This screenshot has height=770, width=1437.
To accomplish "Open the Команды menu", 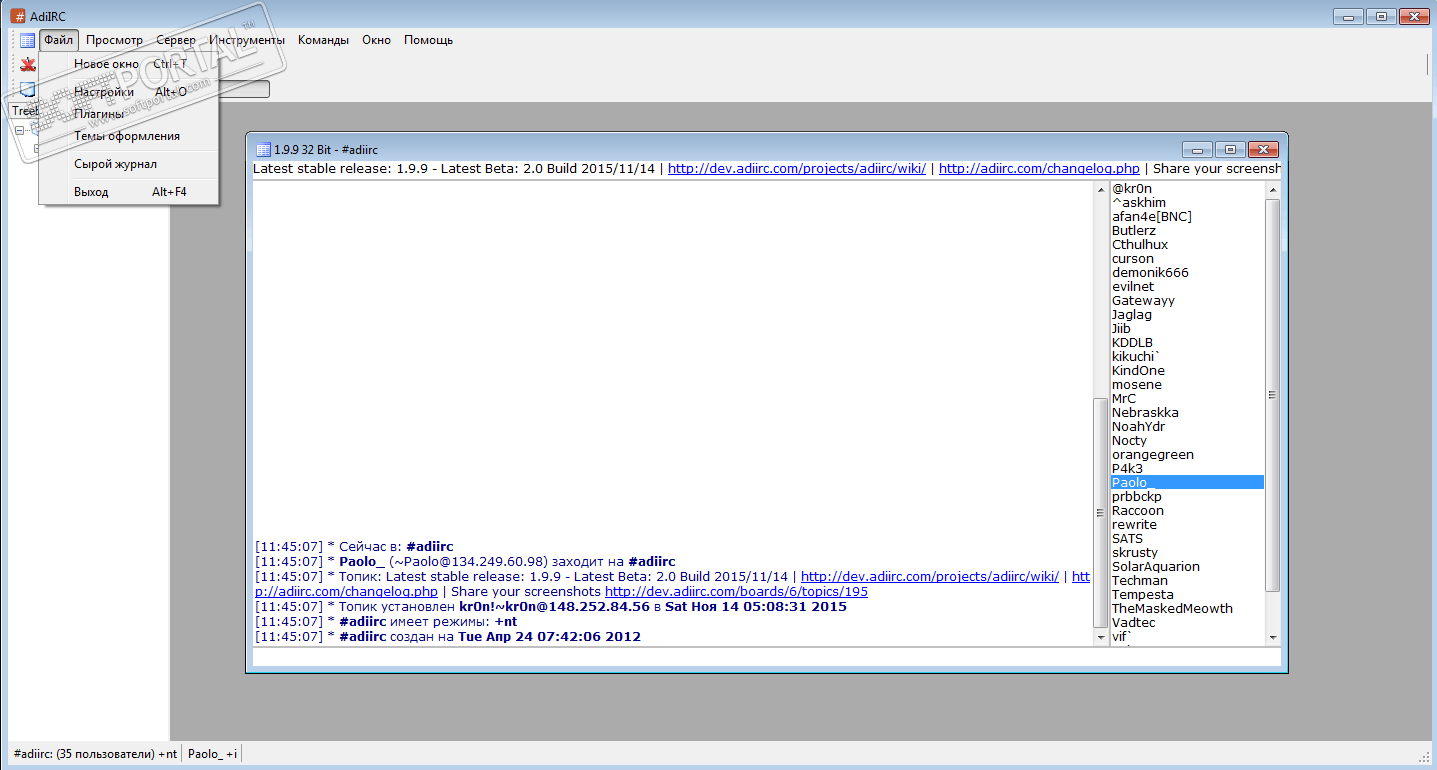I will (323, 40).
